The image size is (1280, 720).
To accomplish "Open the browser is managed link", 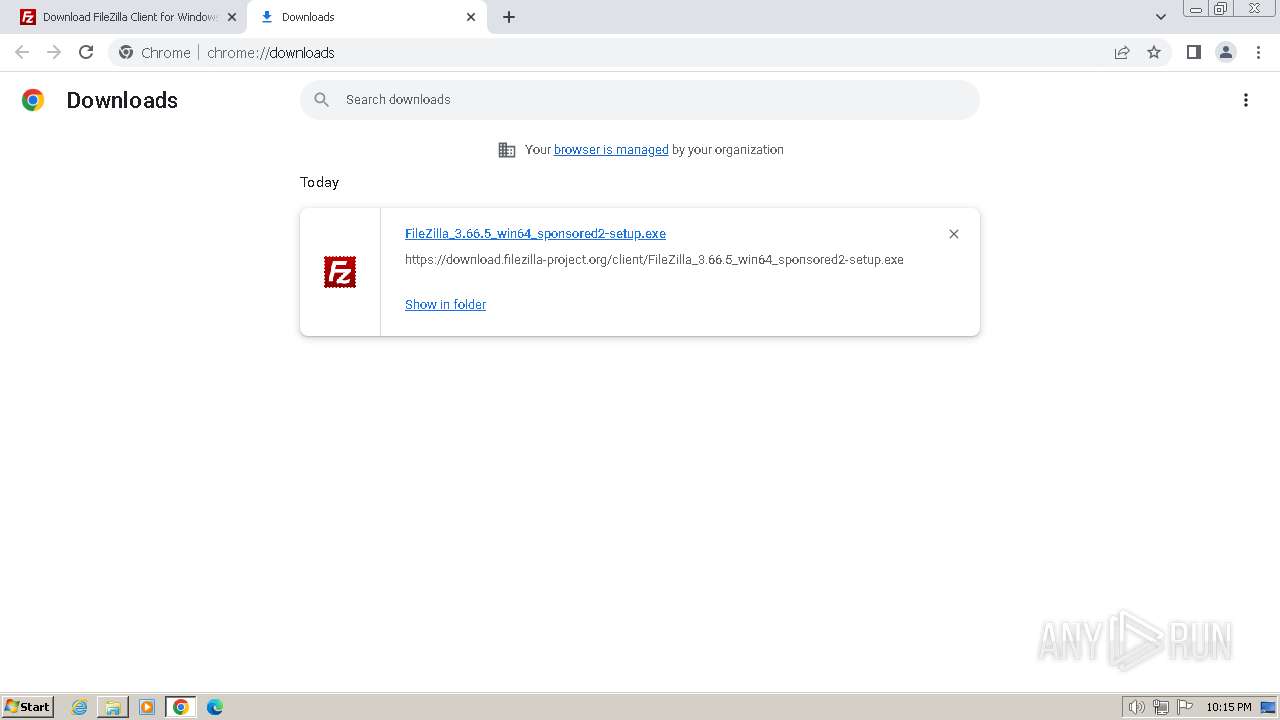I will [x=611, y=150].
